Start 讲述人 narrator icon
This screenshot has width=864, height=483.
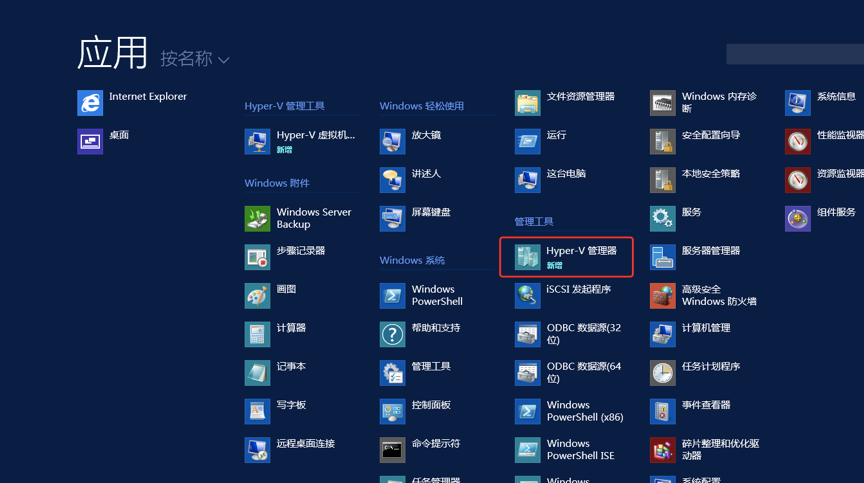392,180
